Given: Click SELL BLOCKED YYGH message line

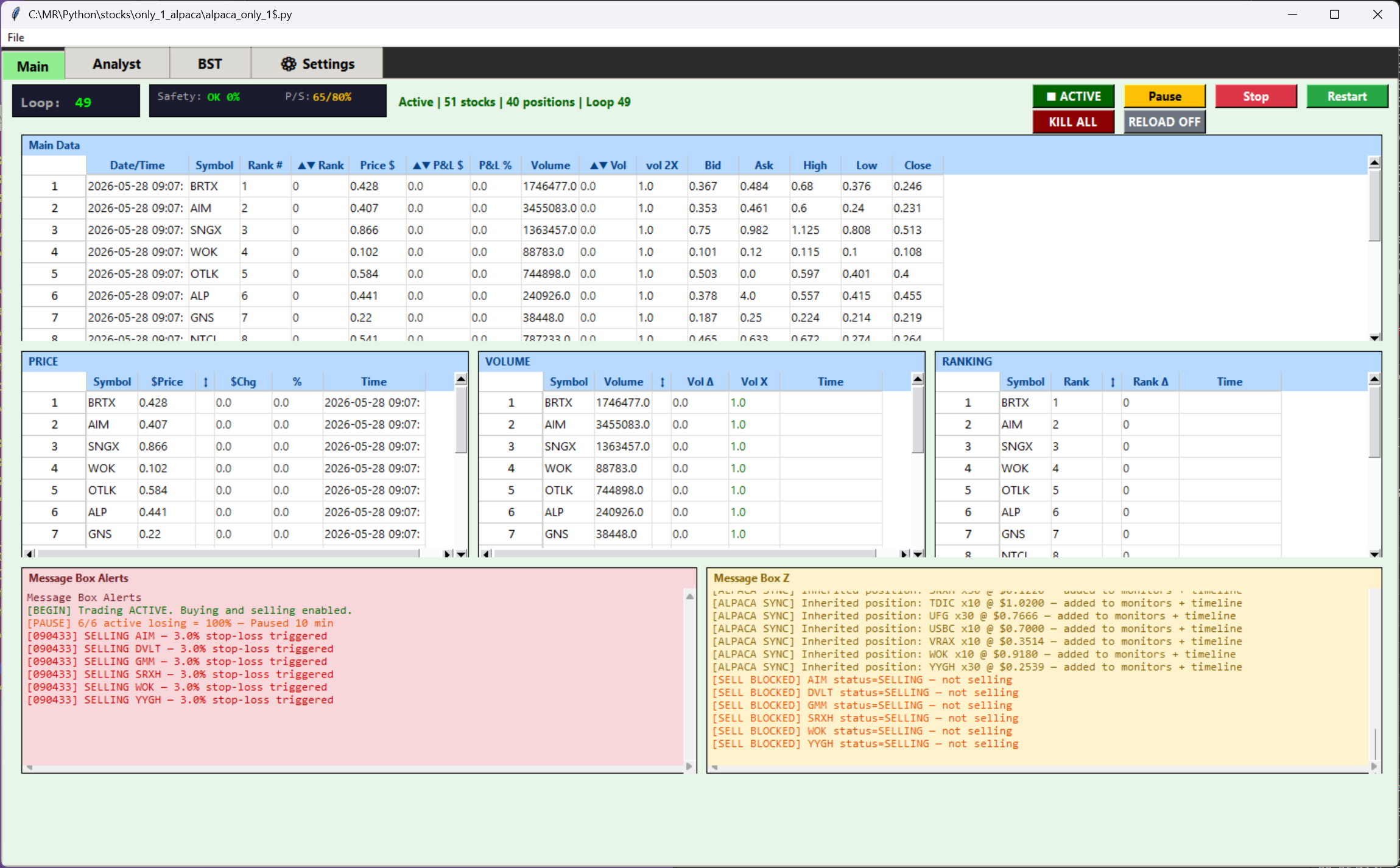Looking at the screenshot, I should click(x=865, y=744).
